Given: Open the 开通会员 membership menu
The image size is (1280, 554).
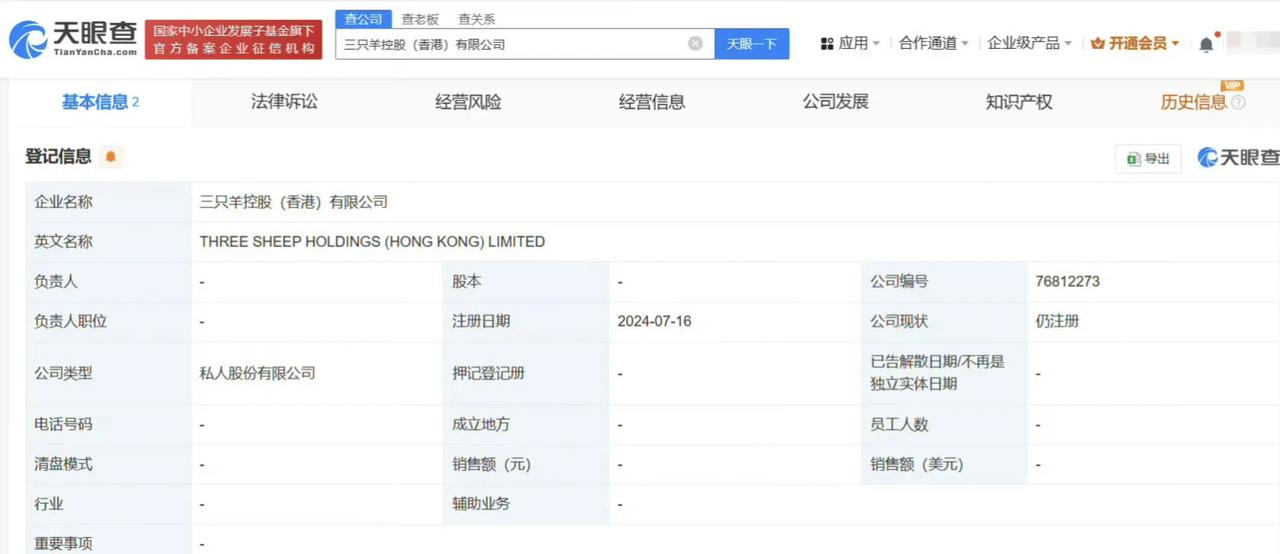Looking at the screenshot, I should point(1135,43).
